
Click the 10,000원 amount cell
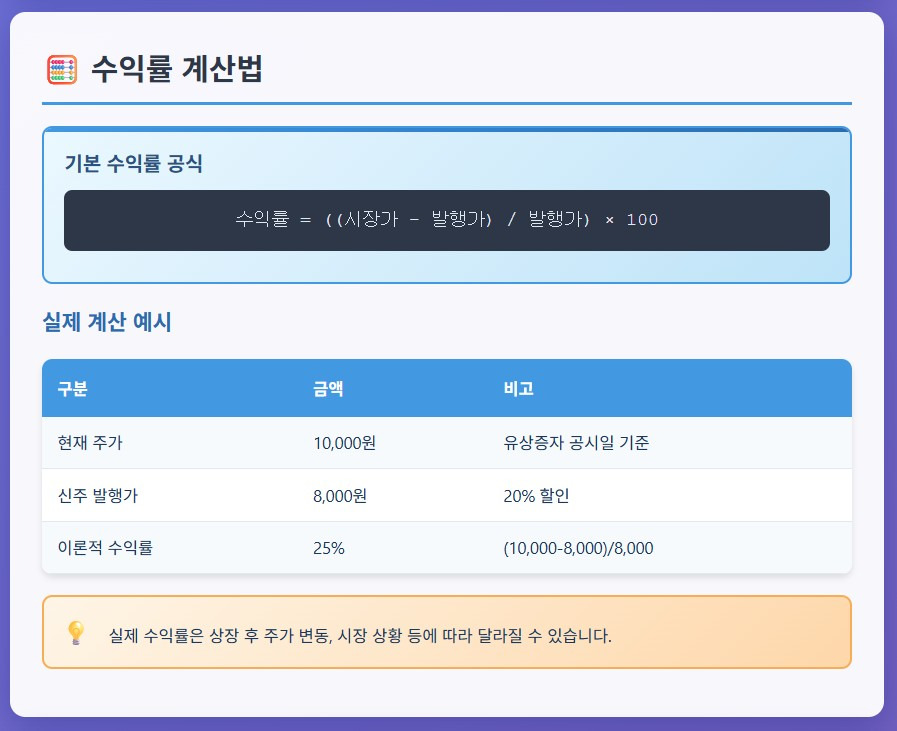click(x=344, y=443)
